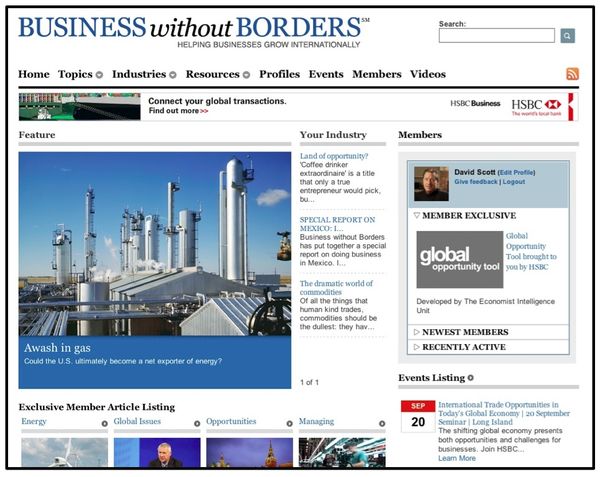Click the Edit Profile link

click(x=516, y=173)
